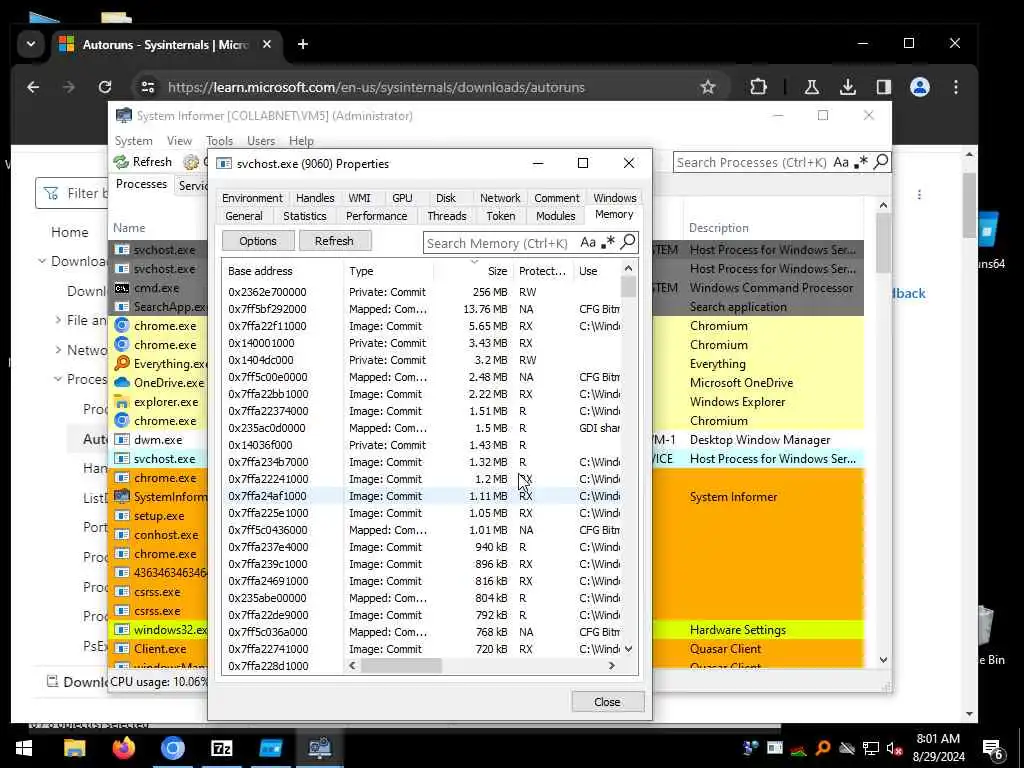1024x768 pixels.
Task: Open Chrome Labs flask icon
Action: pos(812,87)
